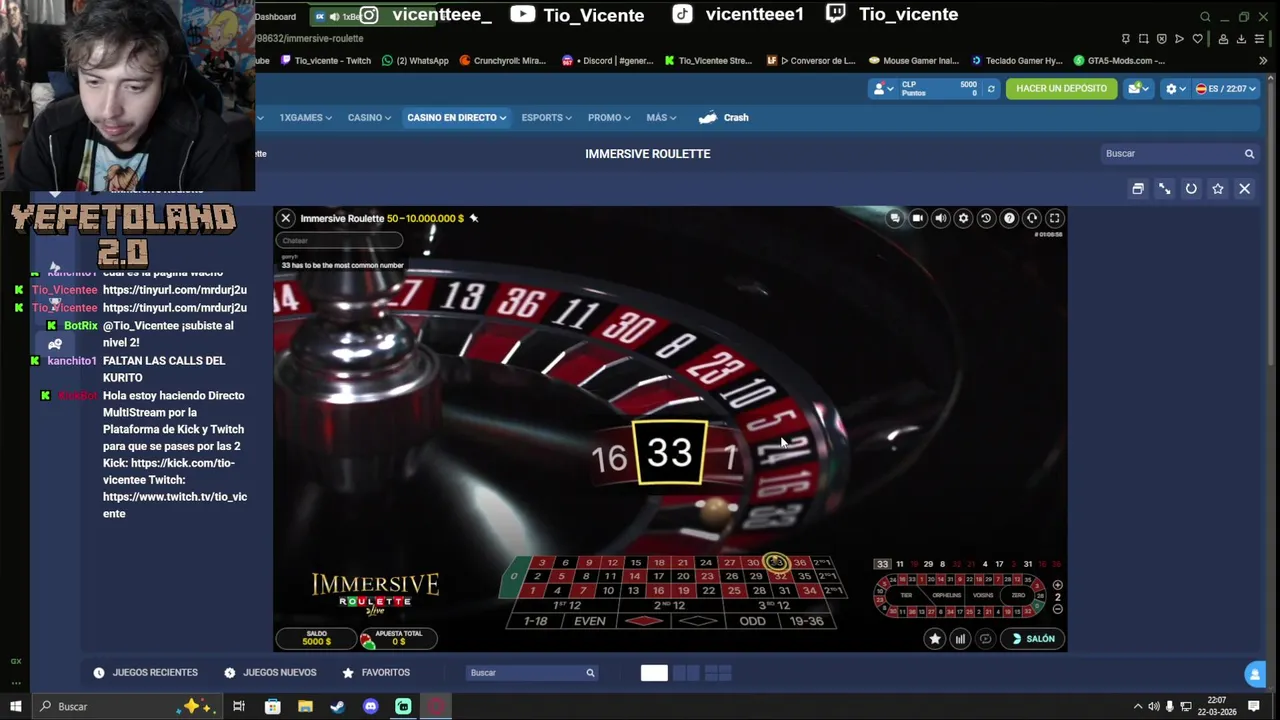Open the Crash game link
Viewport: 1280px width, 720px height.
pyautogui.click(x=724, y=118)
